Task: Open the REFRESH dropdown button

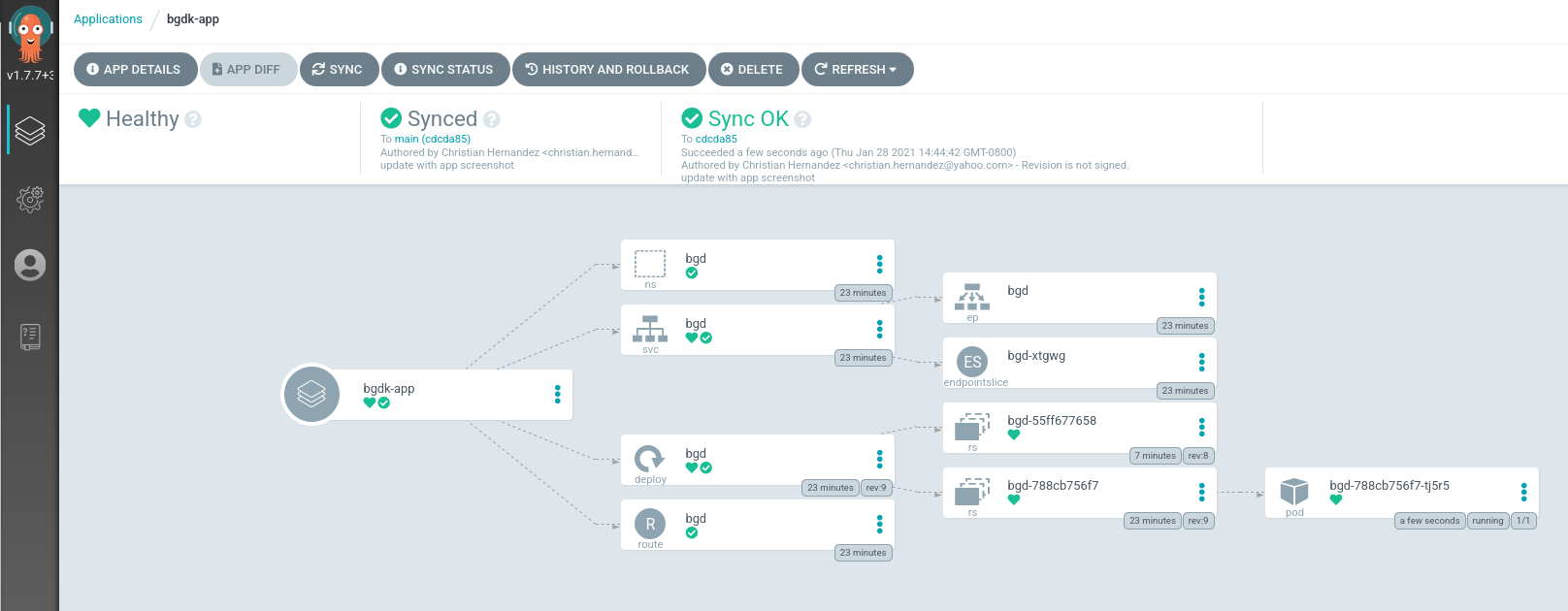Action: (857, 69)
